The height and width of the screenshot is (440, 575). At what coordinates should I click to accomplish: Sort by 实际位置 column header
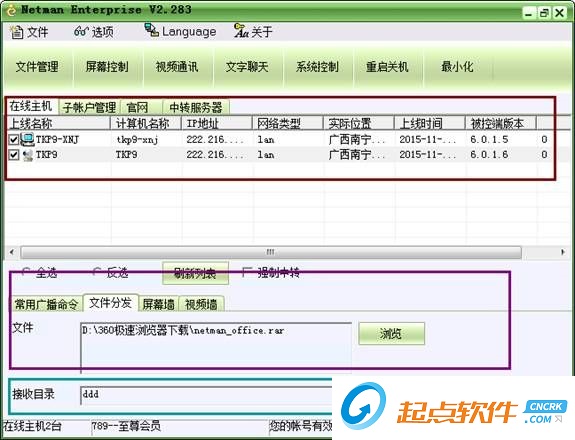(359, 124)
